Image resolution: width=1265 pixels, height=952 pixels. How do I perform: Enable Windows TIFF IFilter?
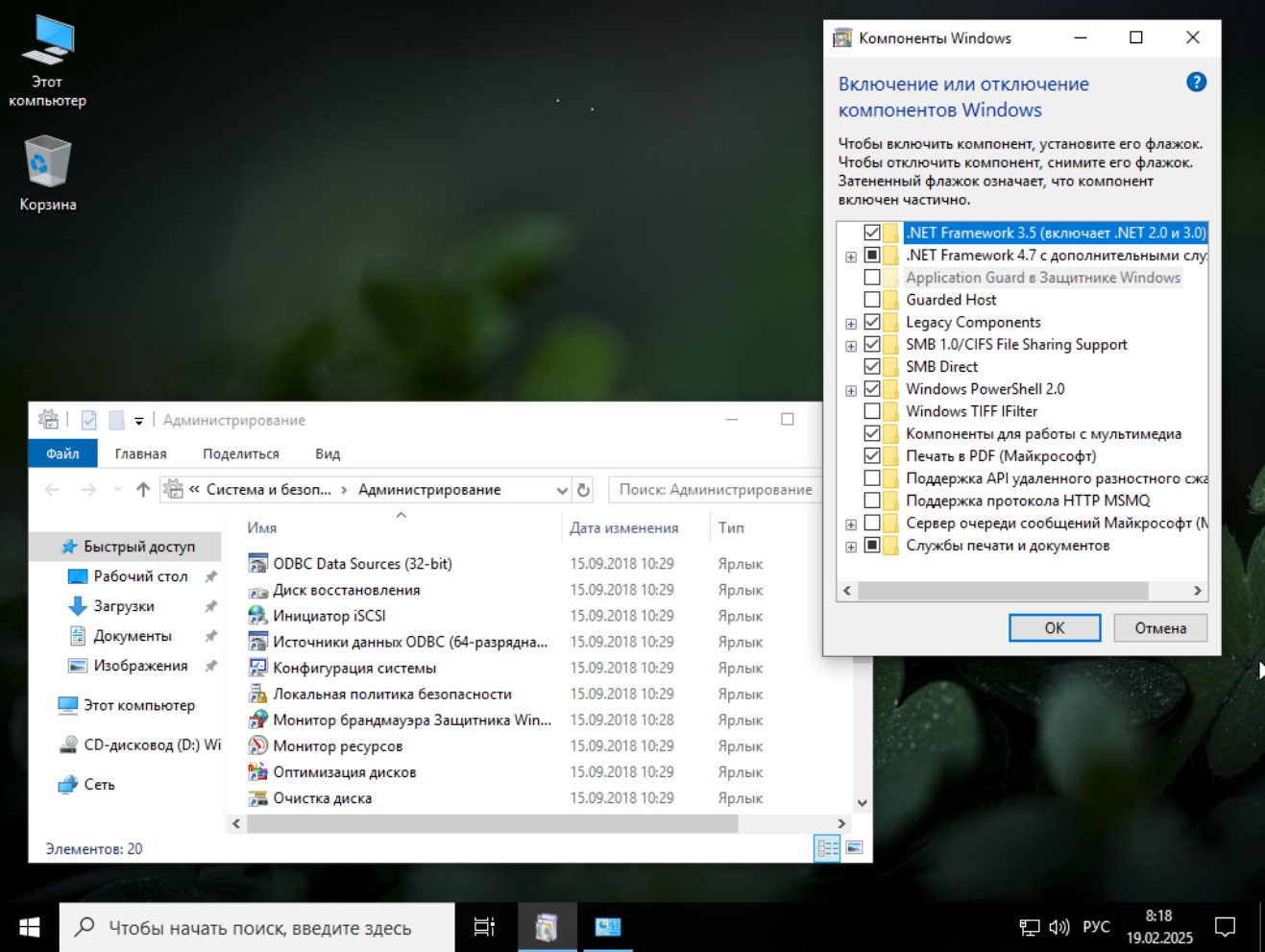point(874,411)
